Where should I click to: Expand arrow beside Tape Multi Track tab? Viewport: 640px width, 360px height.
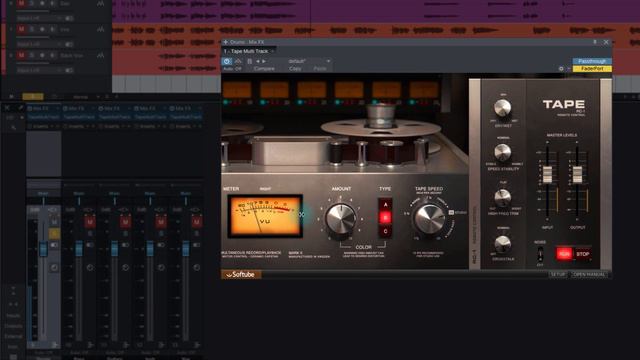[x=272, y=51]
